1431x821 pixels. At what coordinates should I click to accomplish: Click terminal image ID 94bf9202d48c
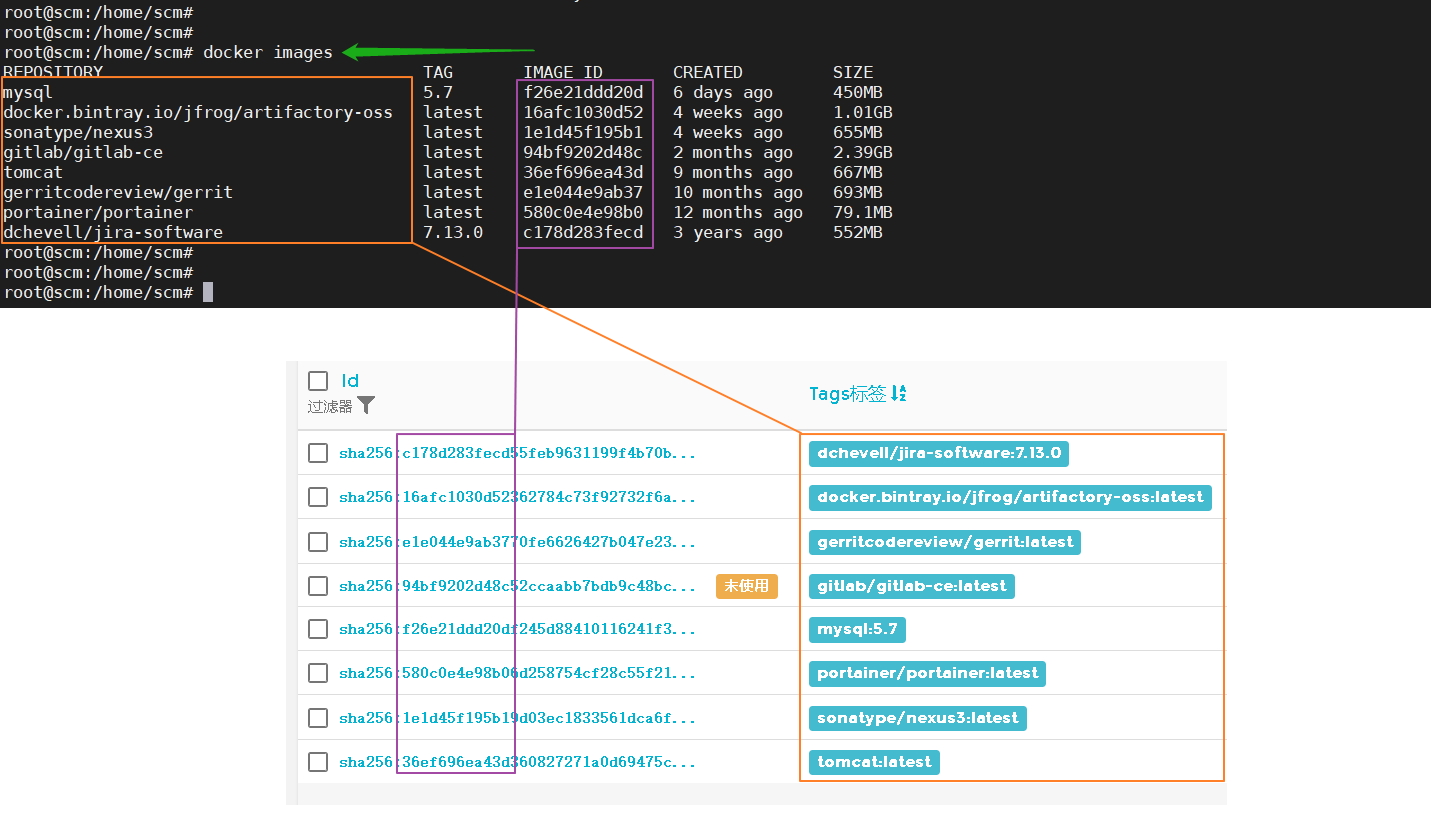coord(583,153)
